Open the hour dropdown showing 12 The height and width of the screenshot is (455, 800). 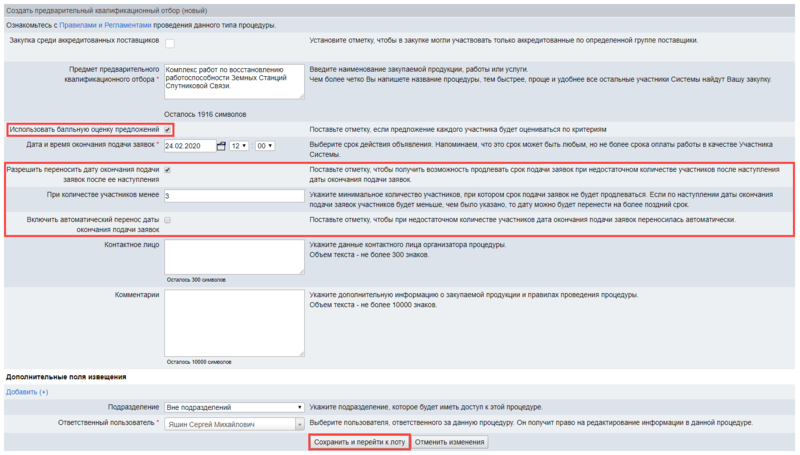click(x=240, y=146)
